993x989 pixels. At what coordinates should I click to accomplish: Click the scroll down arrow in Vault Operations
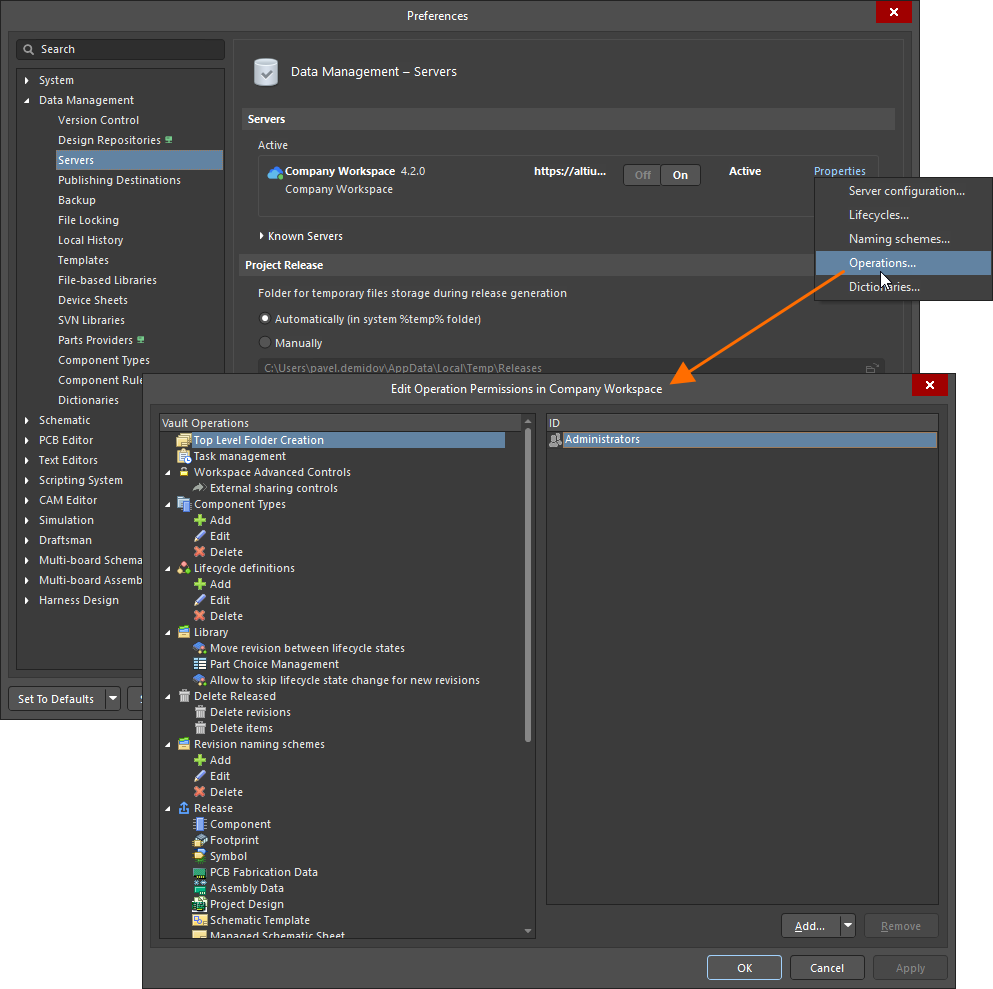coord(528,931)
